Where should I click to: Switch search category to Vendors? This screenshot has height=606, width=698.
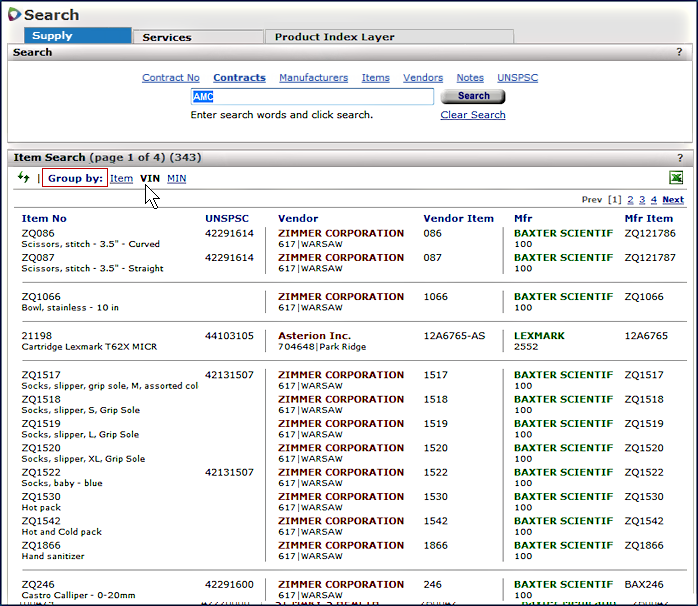(423, 78)
